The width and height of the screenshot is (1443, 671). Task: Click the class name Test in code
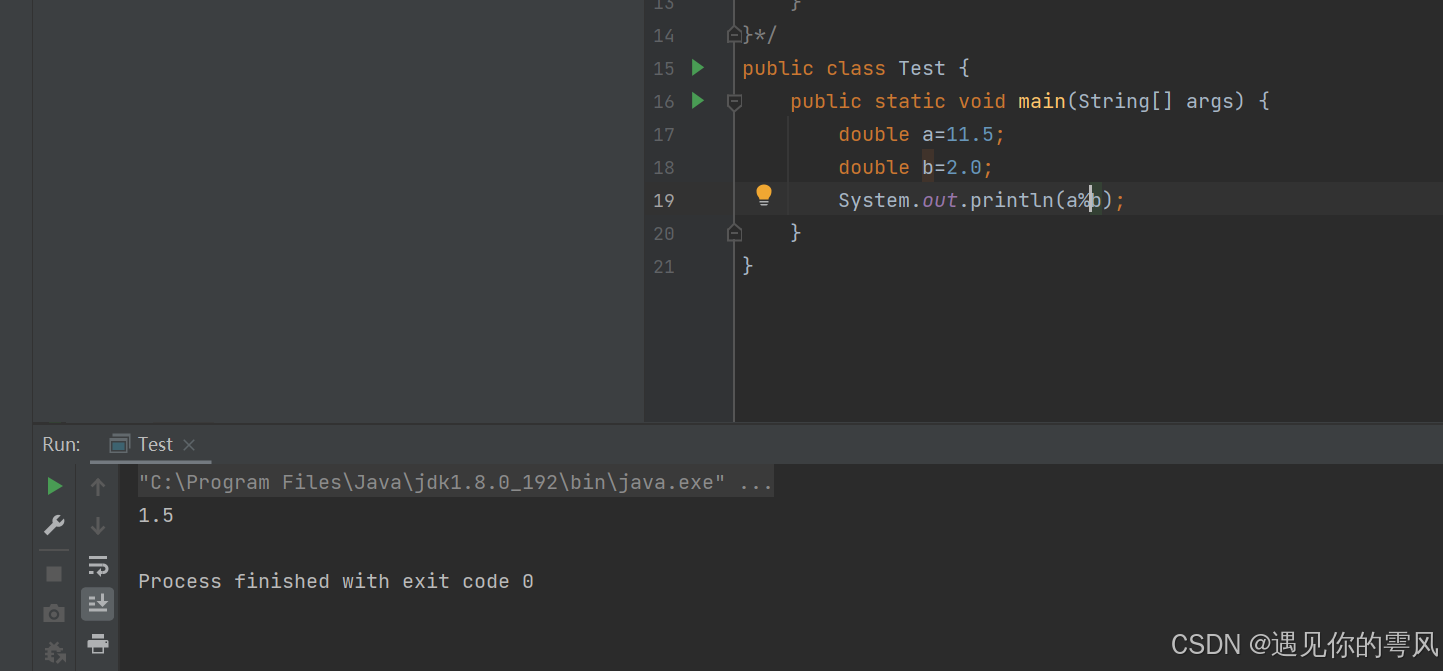(922, 69)
